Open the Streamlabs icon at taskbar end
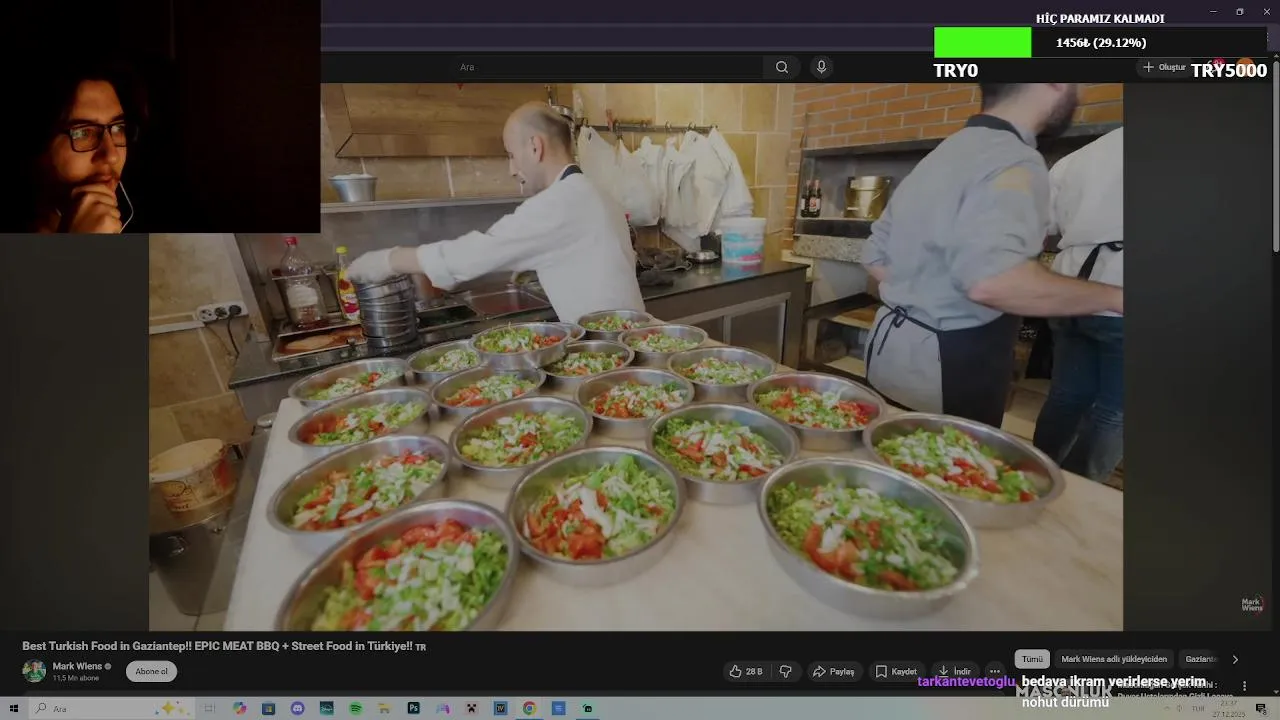 [x=587, y=708]
